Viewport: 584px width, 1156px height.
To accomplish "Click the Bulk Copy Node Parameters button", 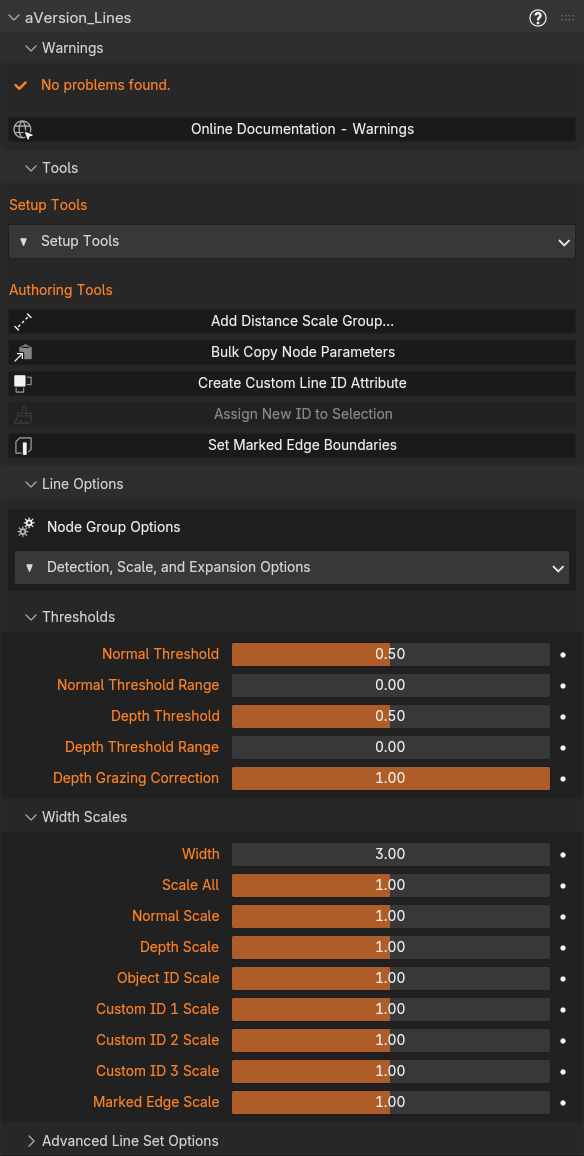I will [292, 352].
